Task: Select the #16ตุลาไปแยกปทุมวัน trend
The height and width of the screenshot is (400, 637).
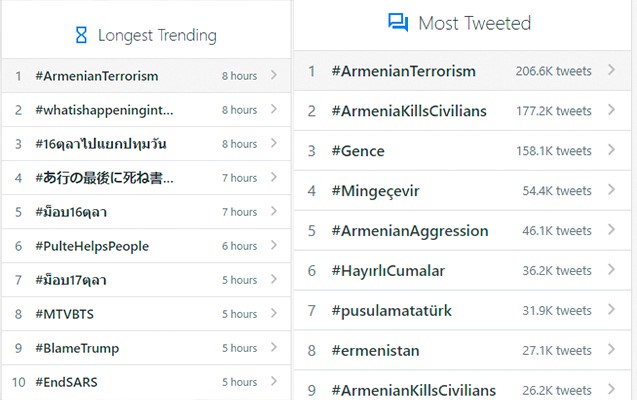Action: (101, 144)
